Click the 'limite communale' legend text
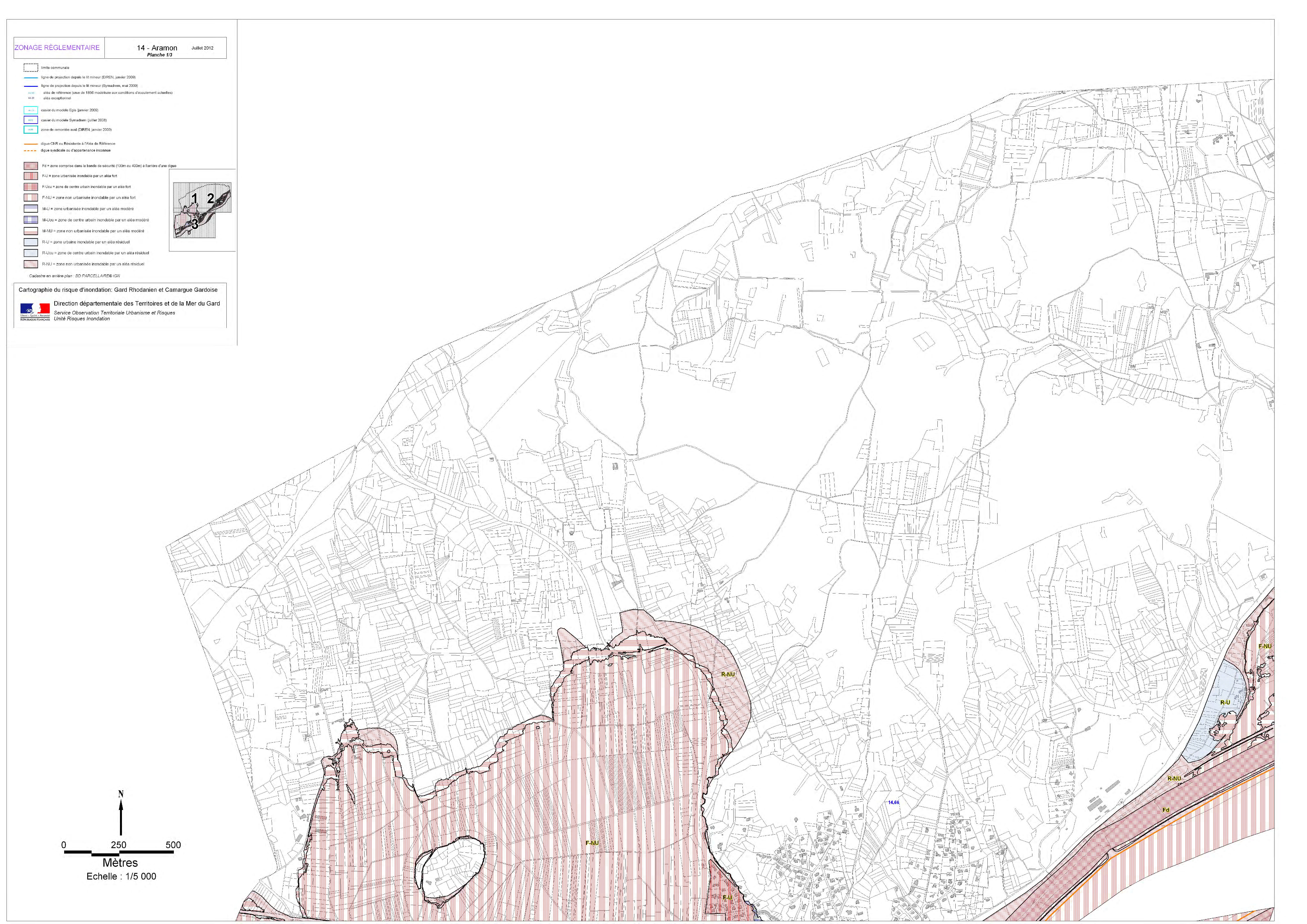The image size is (1307, 924). point(55,68)
